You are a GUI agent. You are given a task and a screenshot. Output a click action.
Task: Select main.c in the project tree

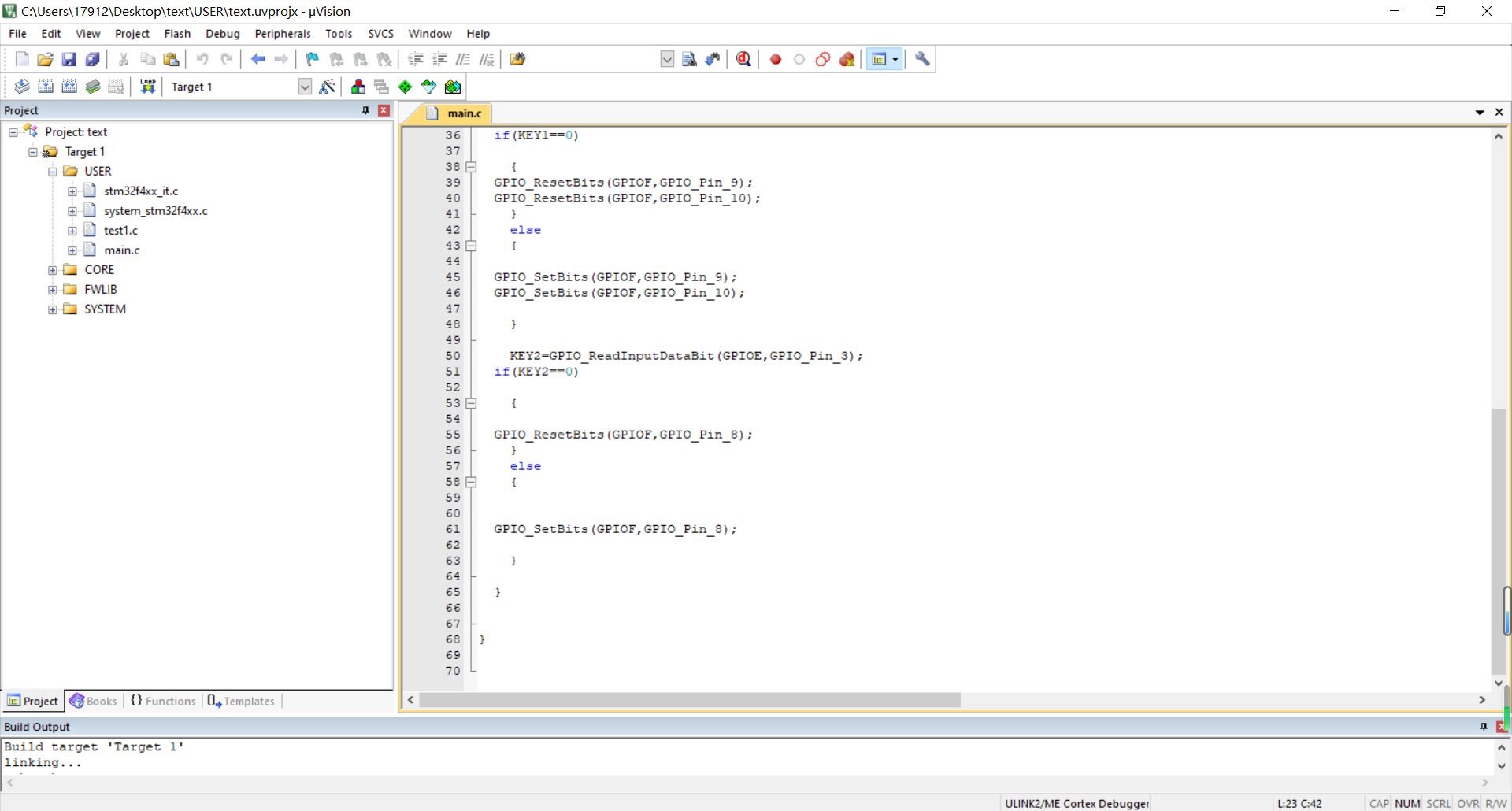pos(122,250)
